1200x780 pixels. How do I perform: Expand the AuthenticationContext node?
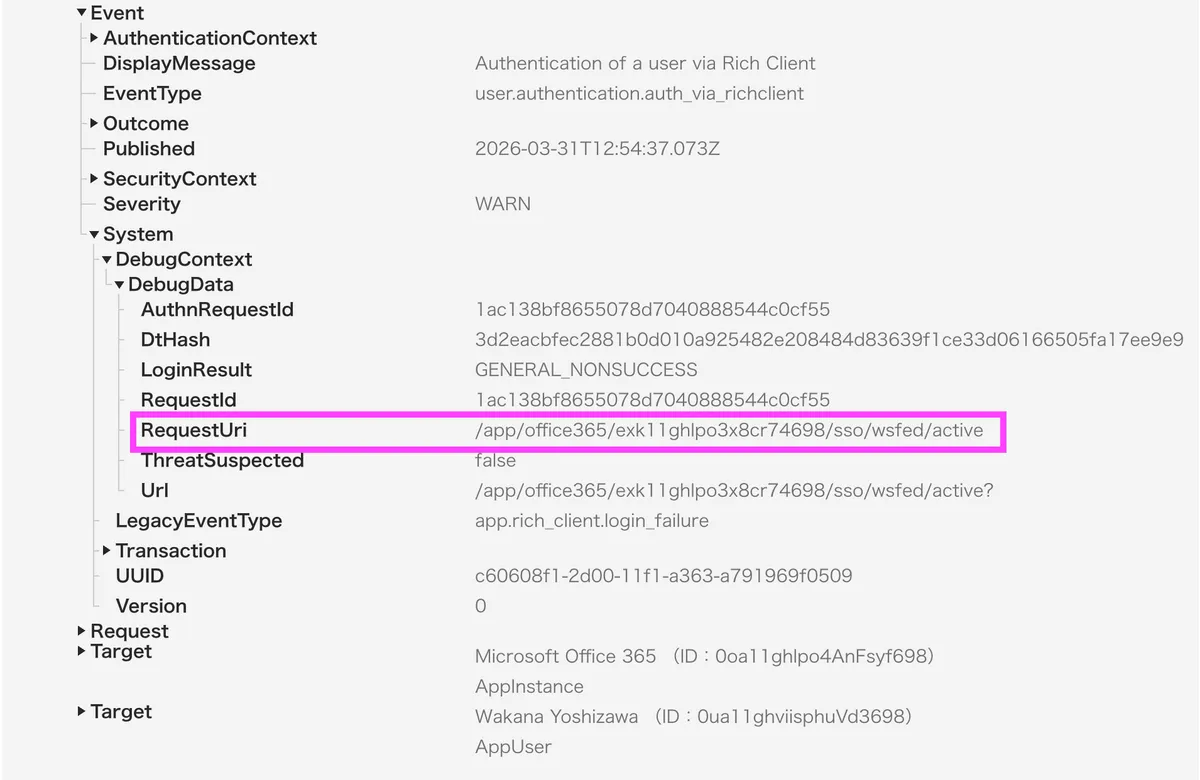tap(95, 38)
